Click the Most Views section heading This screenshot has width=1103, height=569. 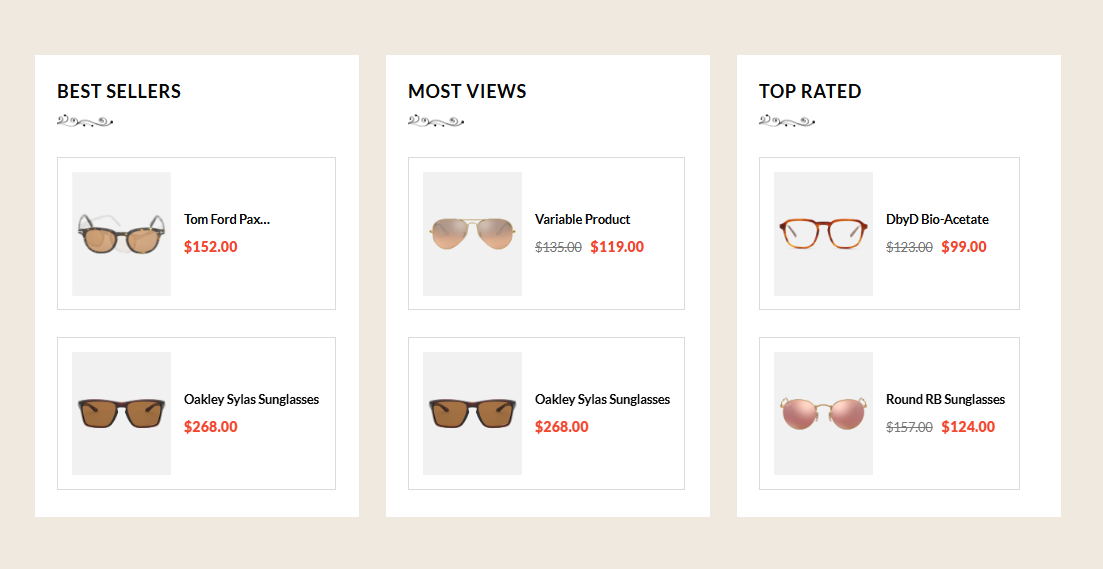pyautogui.click(x=467, y=91)
